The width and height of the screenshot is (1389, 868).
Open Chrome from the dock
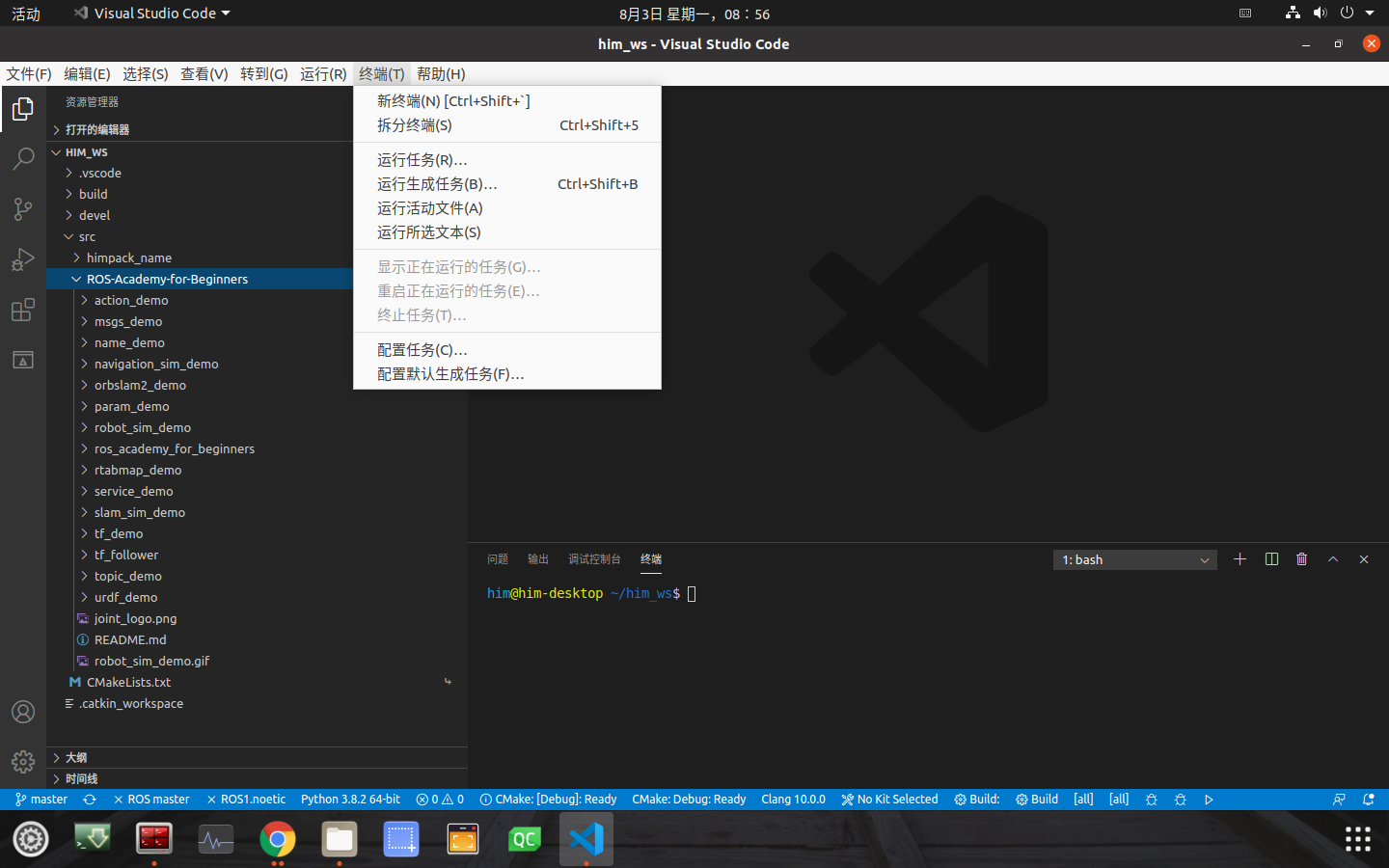(278, 840)
